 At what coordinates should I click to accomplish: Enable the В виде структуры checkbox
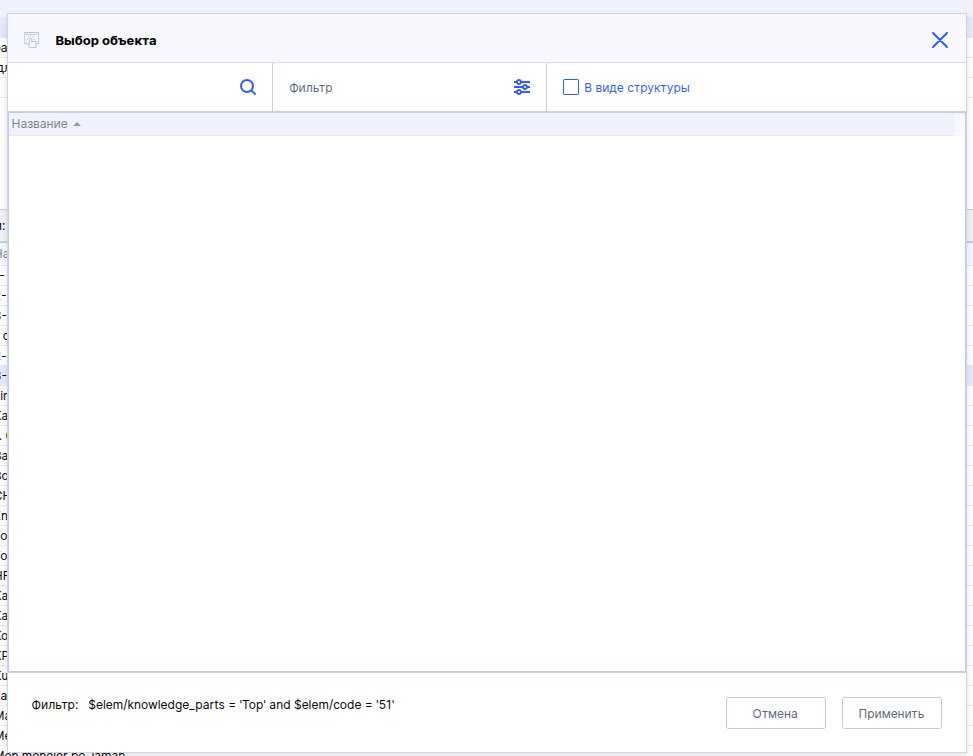[x=571, y=87]
